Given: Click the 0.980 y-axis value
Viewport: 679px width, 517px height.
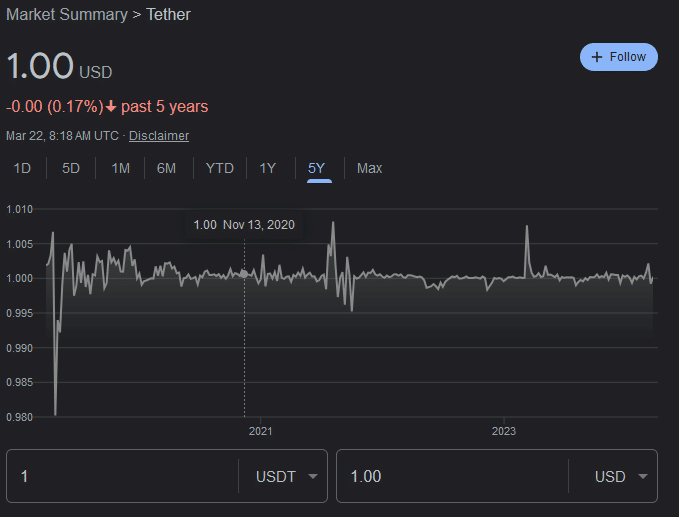Looking at the screenshot, I should tap(19, 417).
